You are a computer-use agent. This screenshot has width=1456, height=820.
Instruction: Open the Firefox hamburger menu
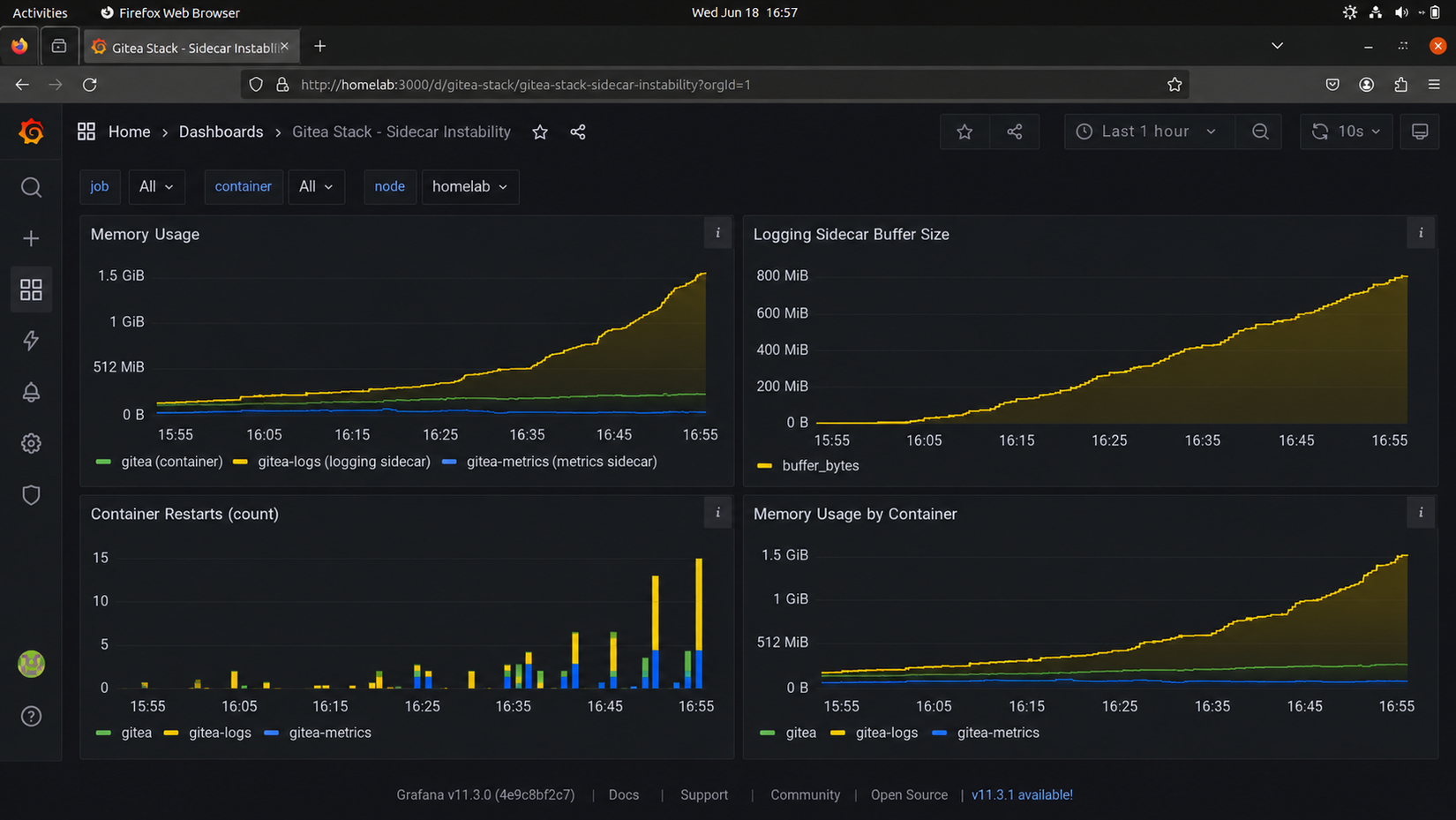pyautogui.click(x=1434, y=85)
